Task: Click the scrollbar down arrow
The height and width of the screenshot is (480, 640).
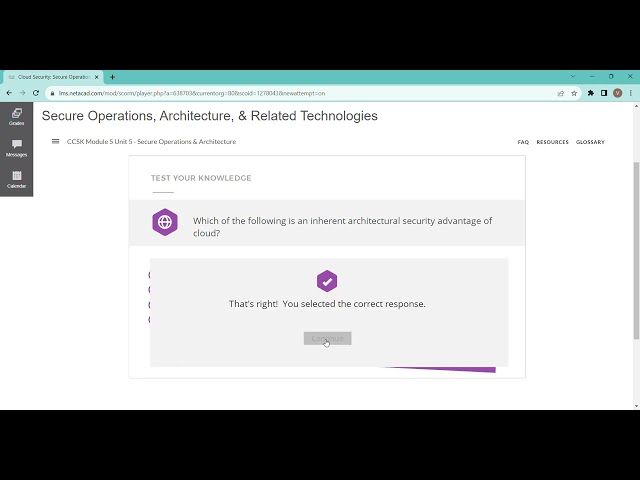Action: coord(636,406)
